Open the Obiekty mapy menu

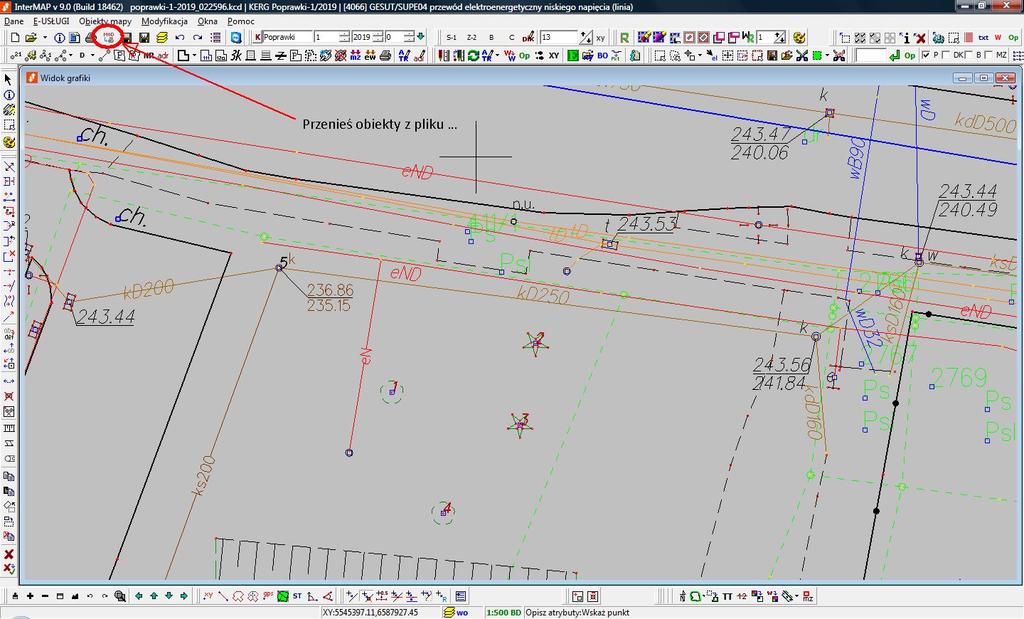(105, 21)
